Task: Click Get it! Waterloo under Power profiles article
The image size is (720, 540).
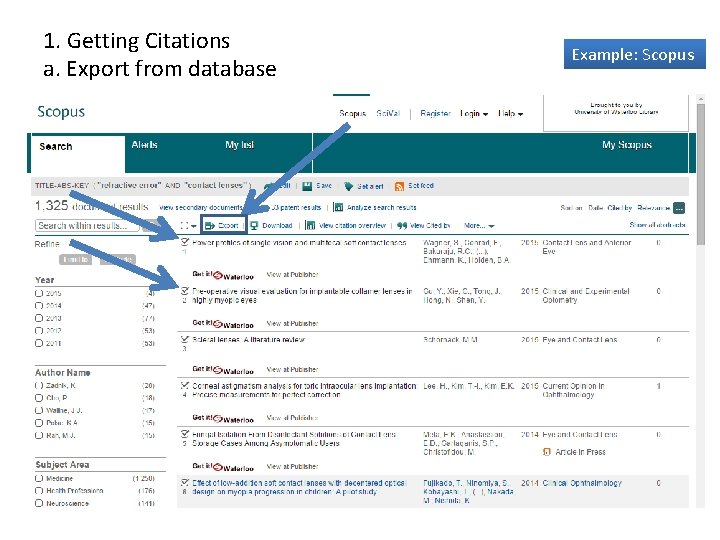Action: tap(223, 275)
